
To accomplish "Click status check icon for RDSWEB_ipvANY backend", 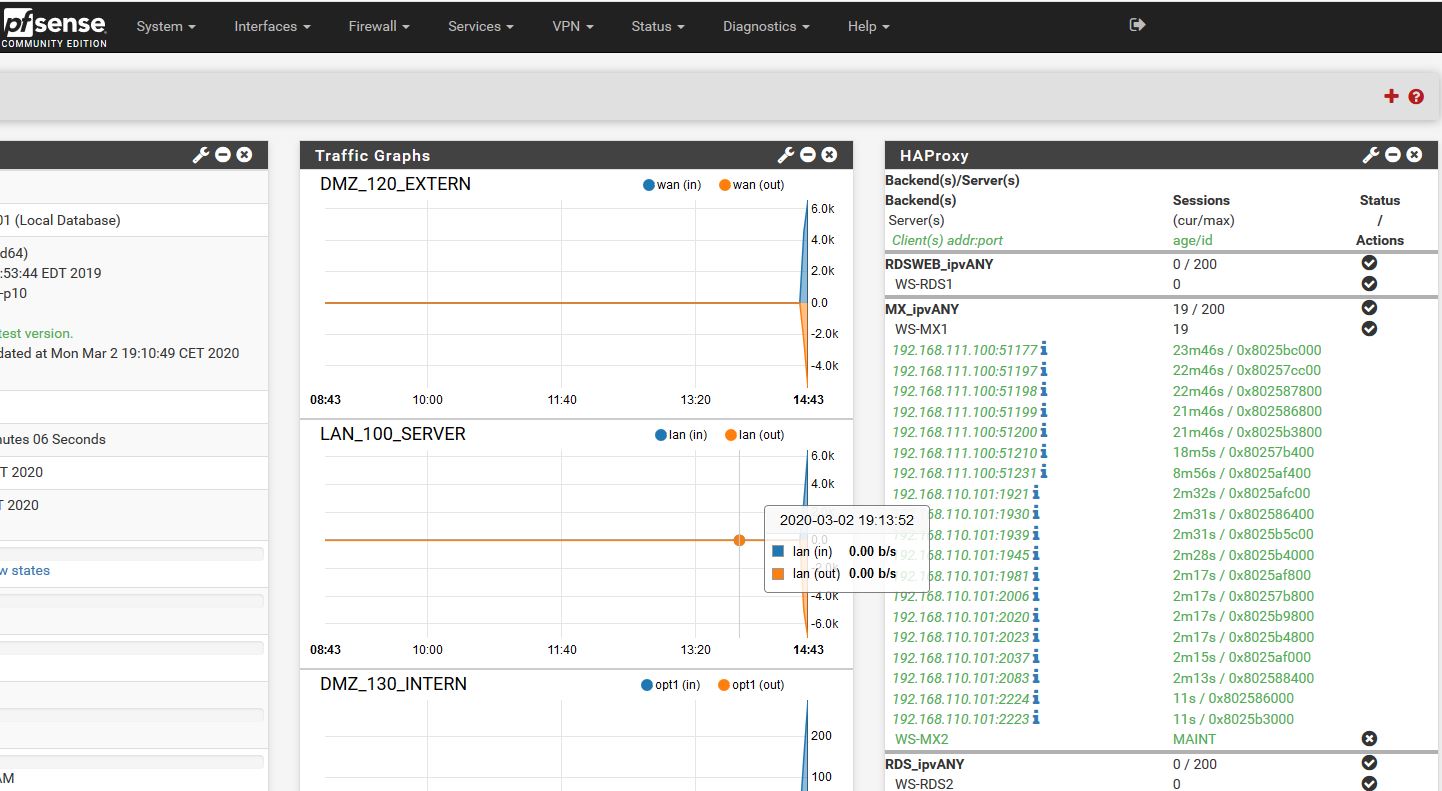I will point(1369,263).
